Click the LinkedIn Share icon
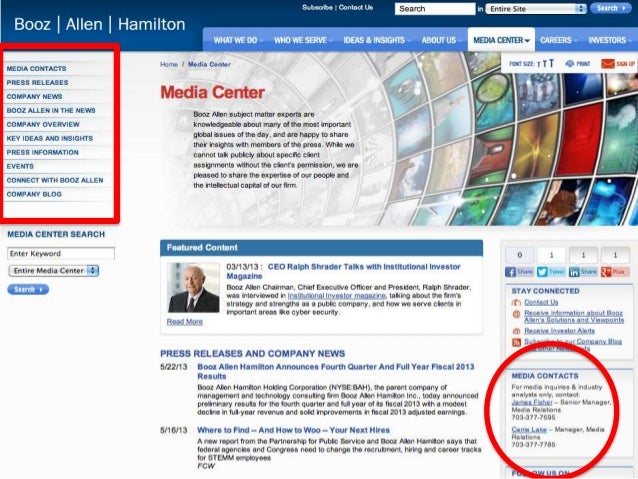638x479 pixels. click(x=583, y=272)
